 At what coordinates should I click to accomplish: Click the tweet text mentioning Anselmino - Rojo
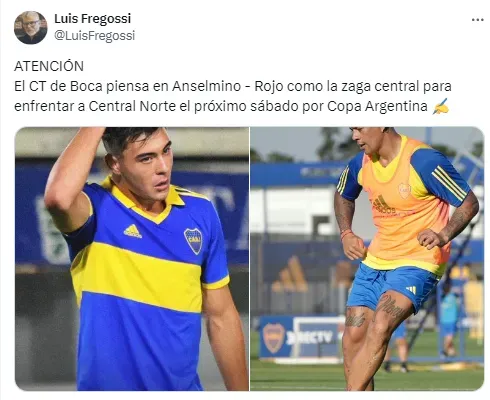tap(233, 86)
